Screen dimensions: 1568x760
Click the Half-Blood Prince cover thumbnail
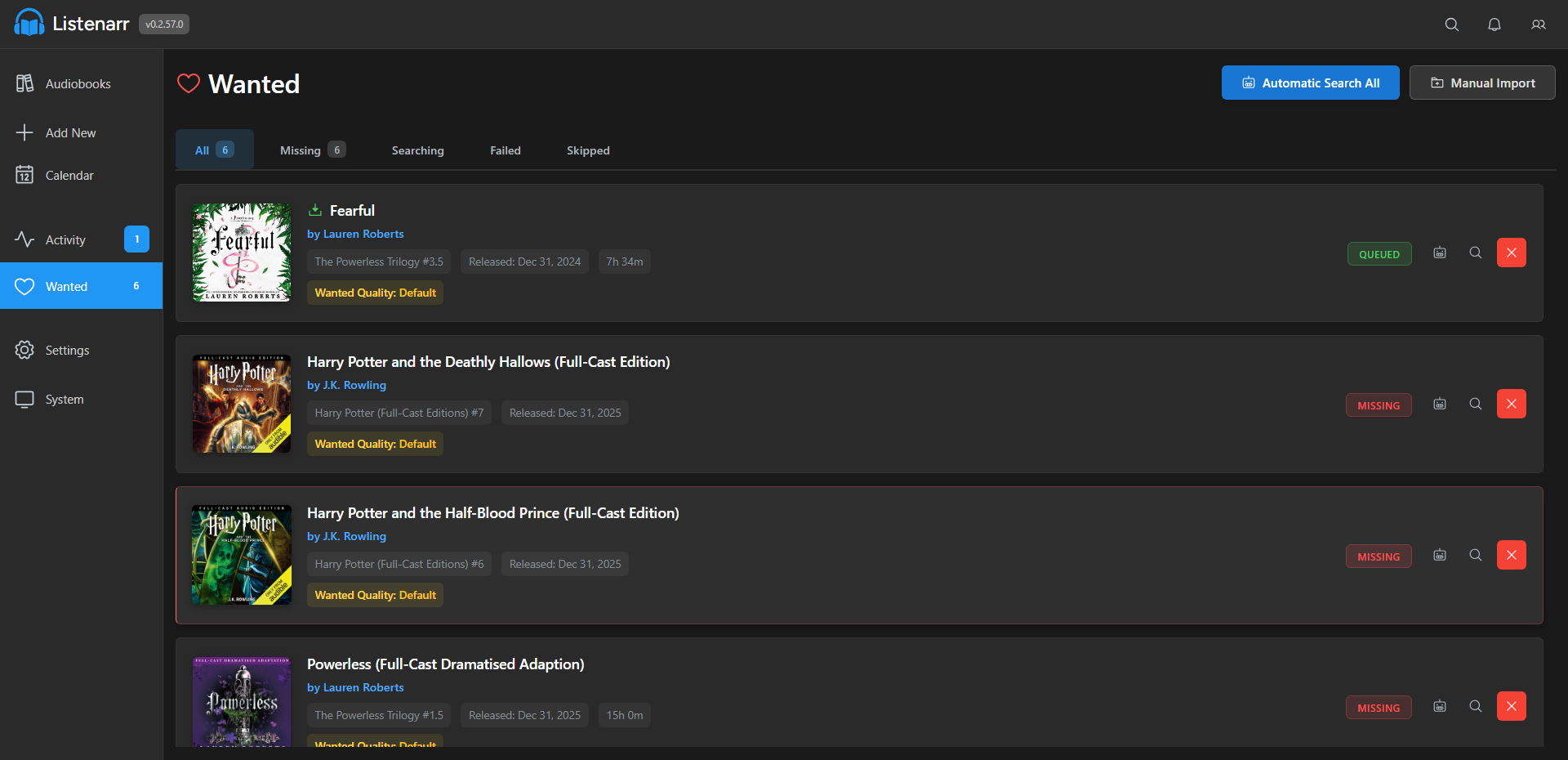(242, 555)
